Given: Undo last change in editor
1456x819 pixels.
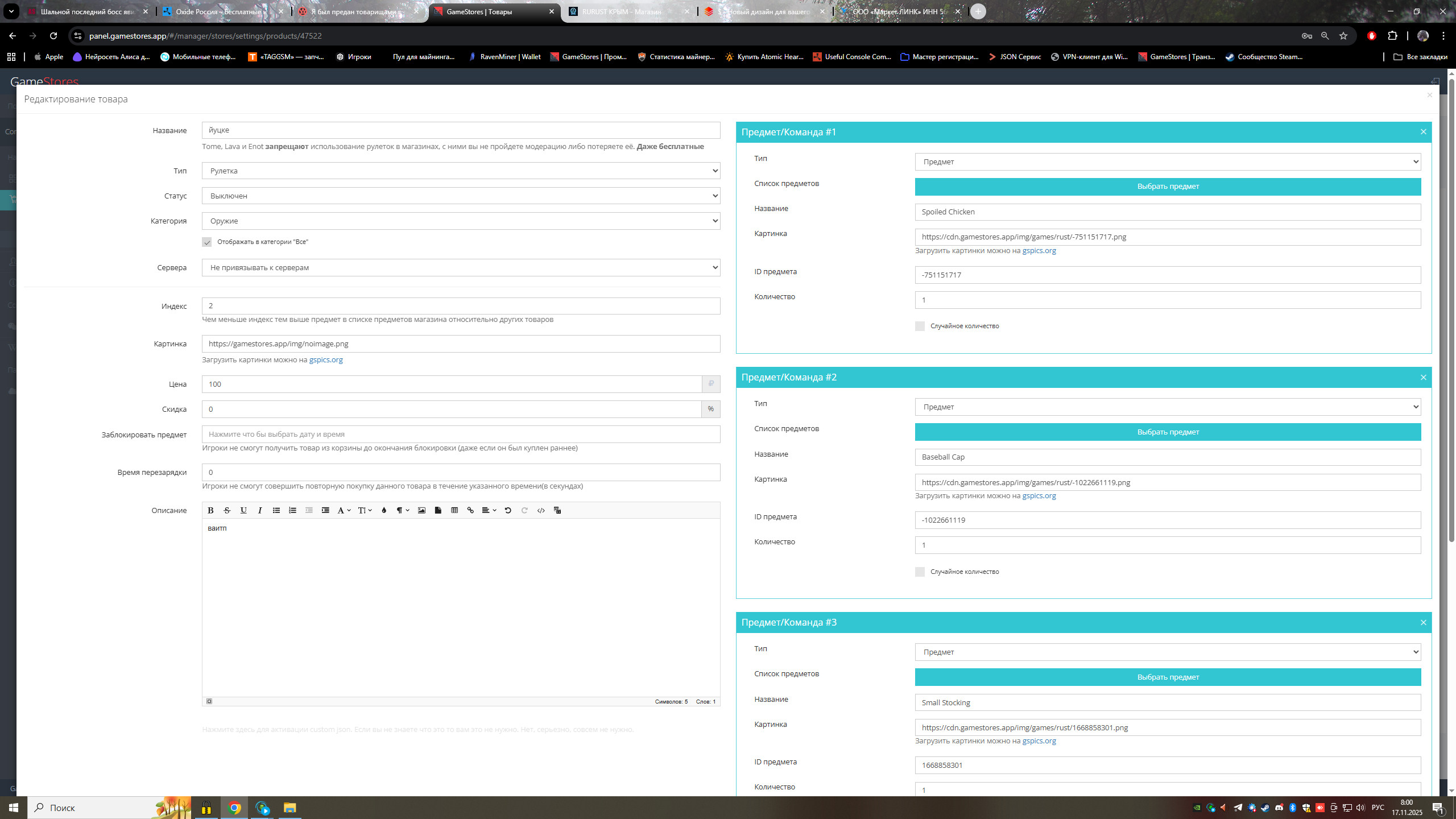Looking at the screenshot, I should 508,510.
